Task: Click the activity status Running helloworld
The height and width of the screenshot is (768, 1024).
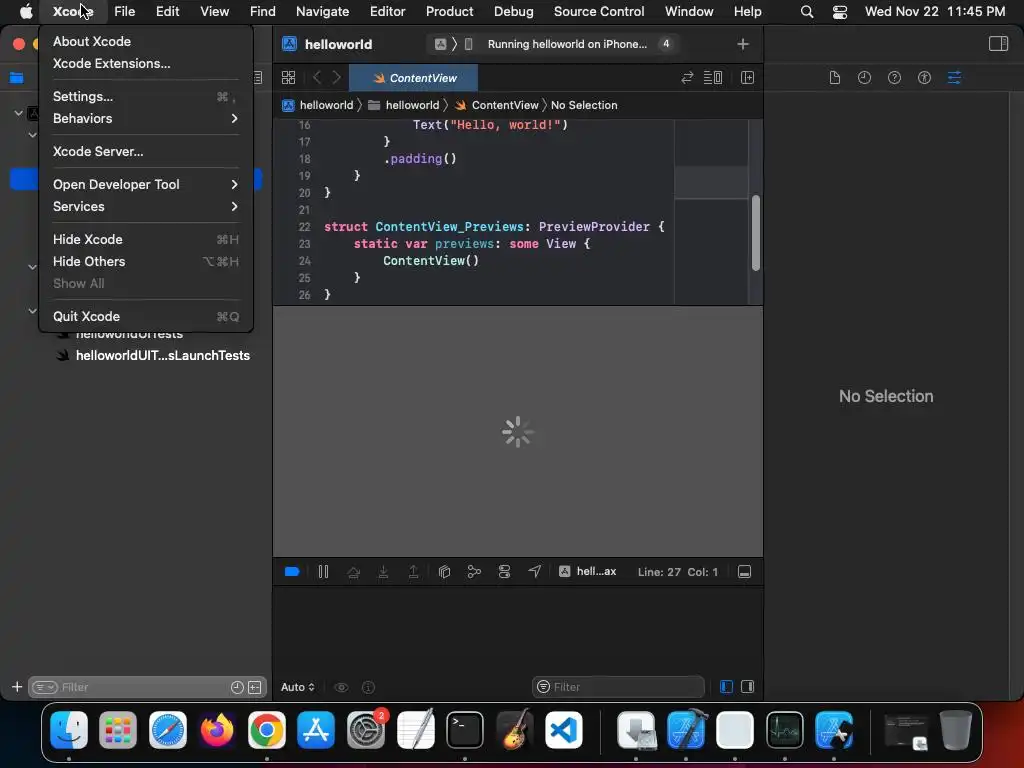Action: click(x=567, y=44)
